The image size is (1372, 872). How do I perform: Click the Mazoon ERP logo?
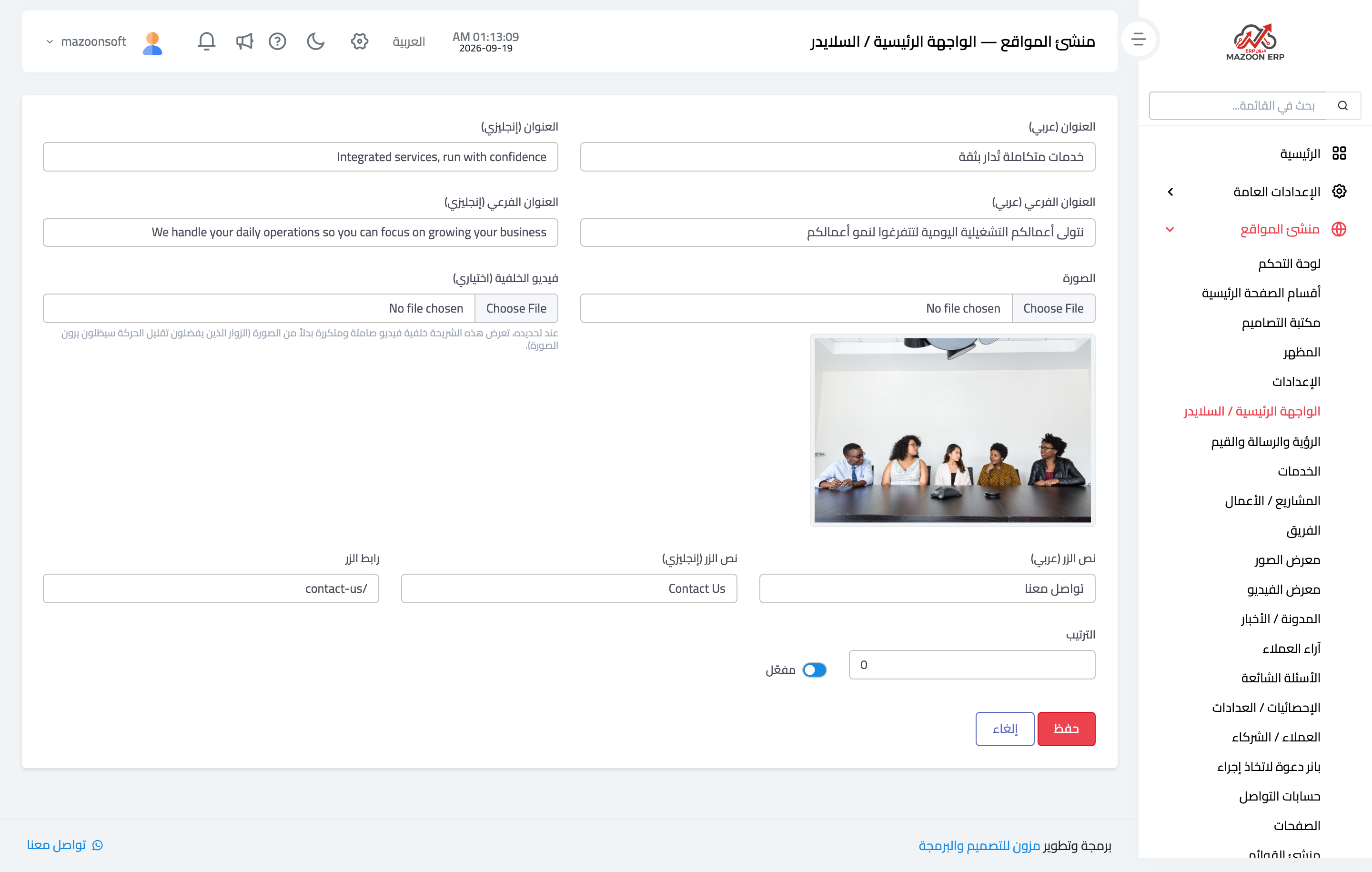point(1255,41)
